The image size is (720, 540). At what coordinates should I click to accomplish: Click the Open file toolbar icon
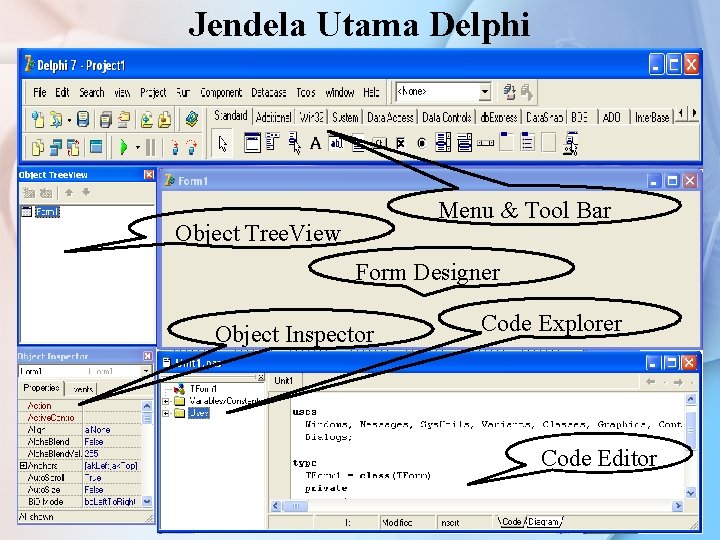tap(56, 119)
